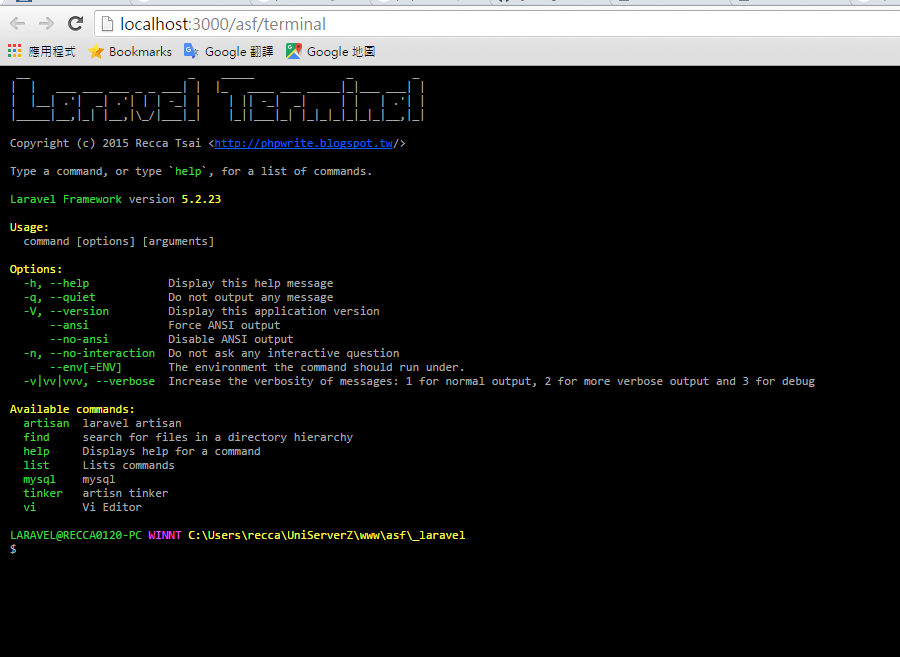This screenshot has width=900, height=657.
Task: Focus the localhost:3000/asf/terminal address bar
Action: tap(497, 24)
